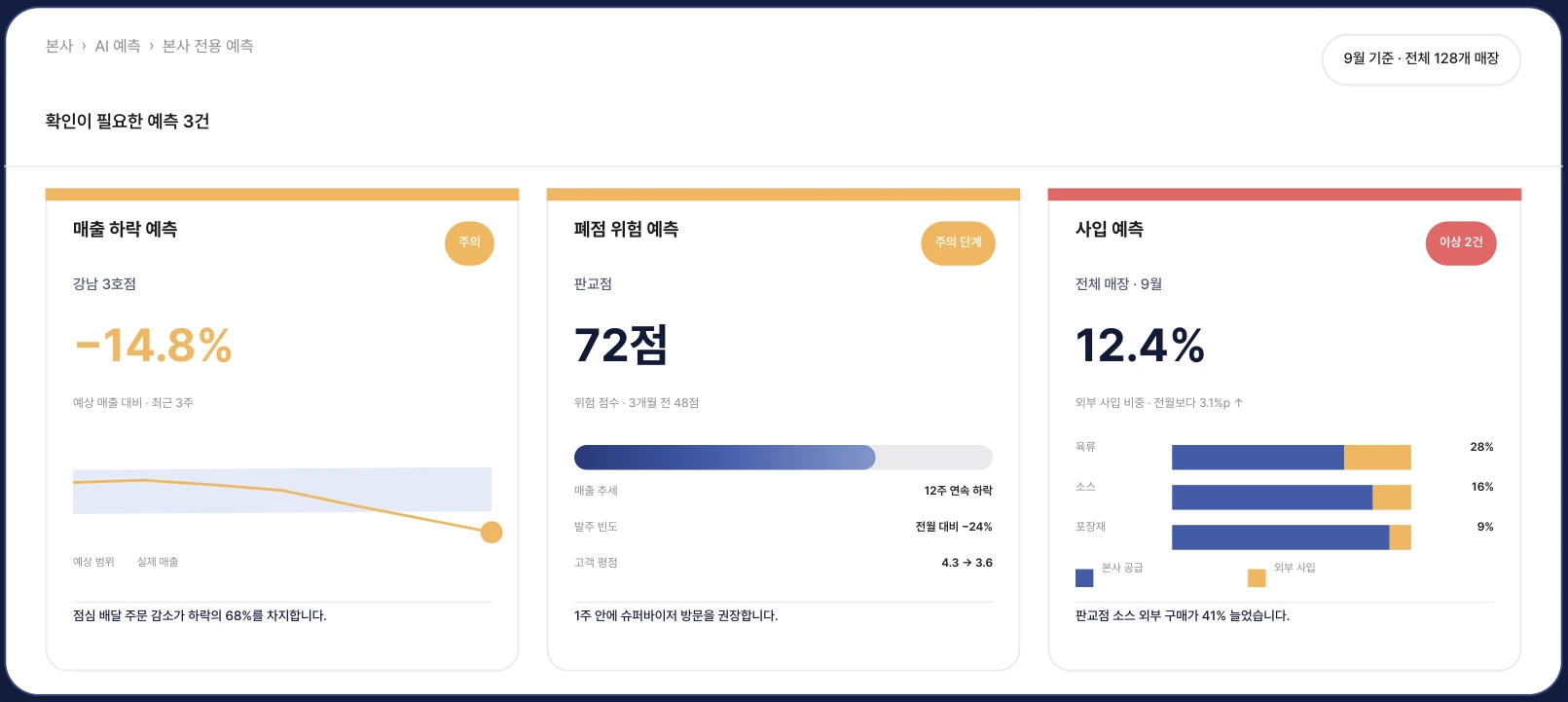This screenshot has width=1568, height=702.
Task: Click the 매출 추세 row label
Action: [596, 491]
